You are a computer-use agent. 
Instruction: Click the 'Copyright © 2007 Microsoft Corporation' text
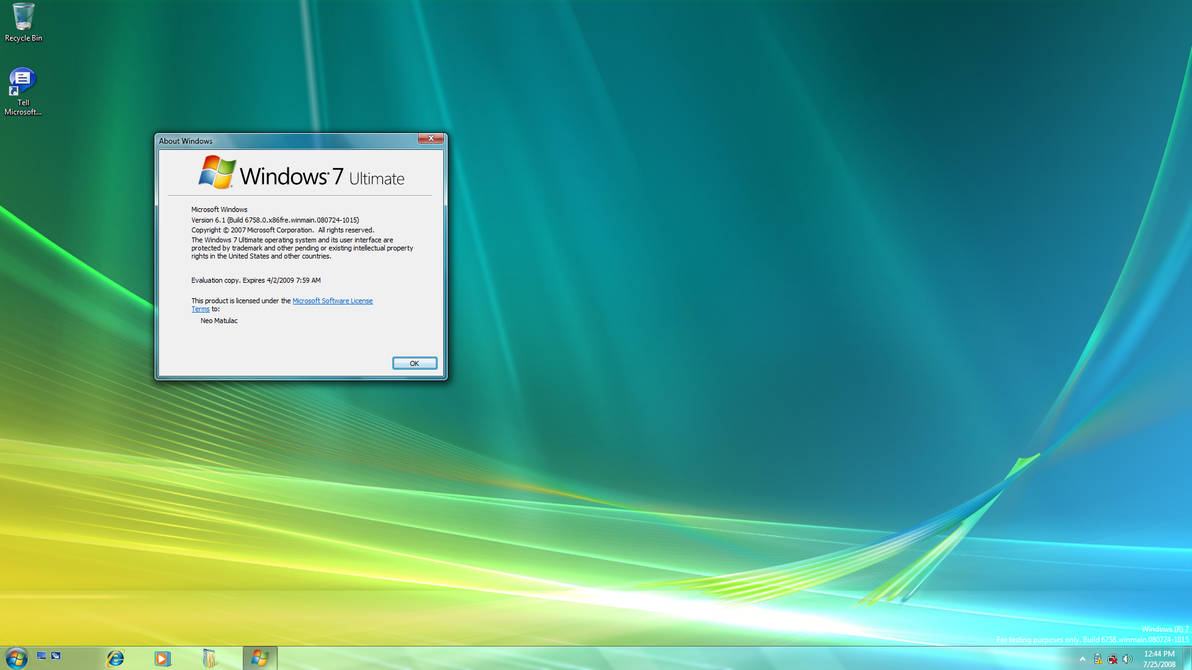pos(282,230)
